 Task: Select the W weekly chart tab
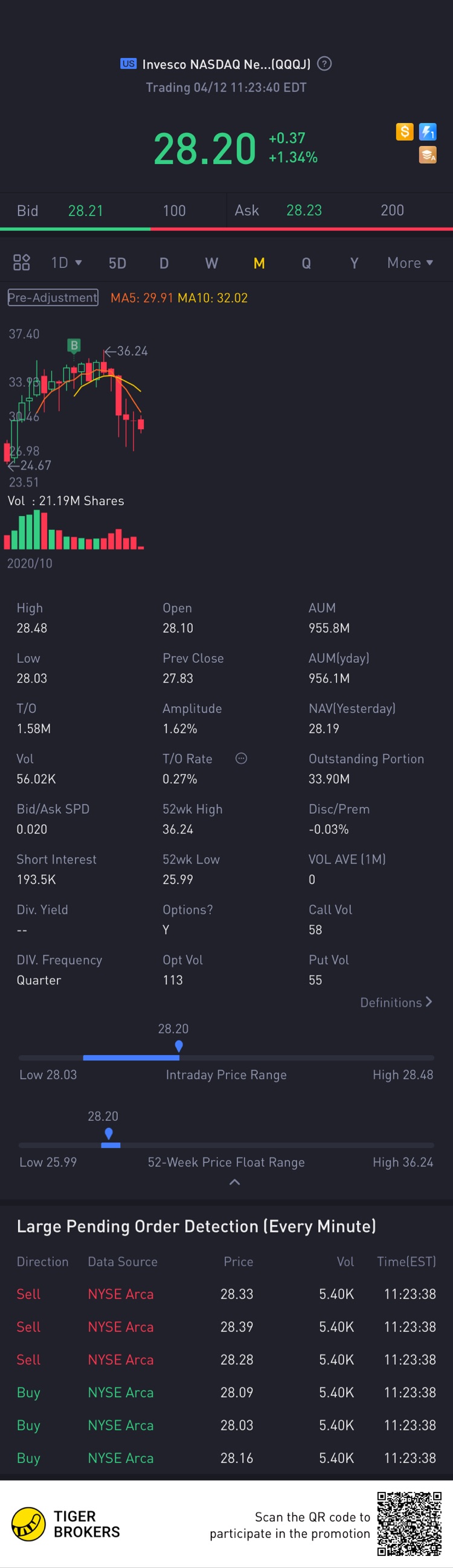(x=211, y=263)
